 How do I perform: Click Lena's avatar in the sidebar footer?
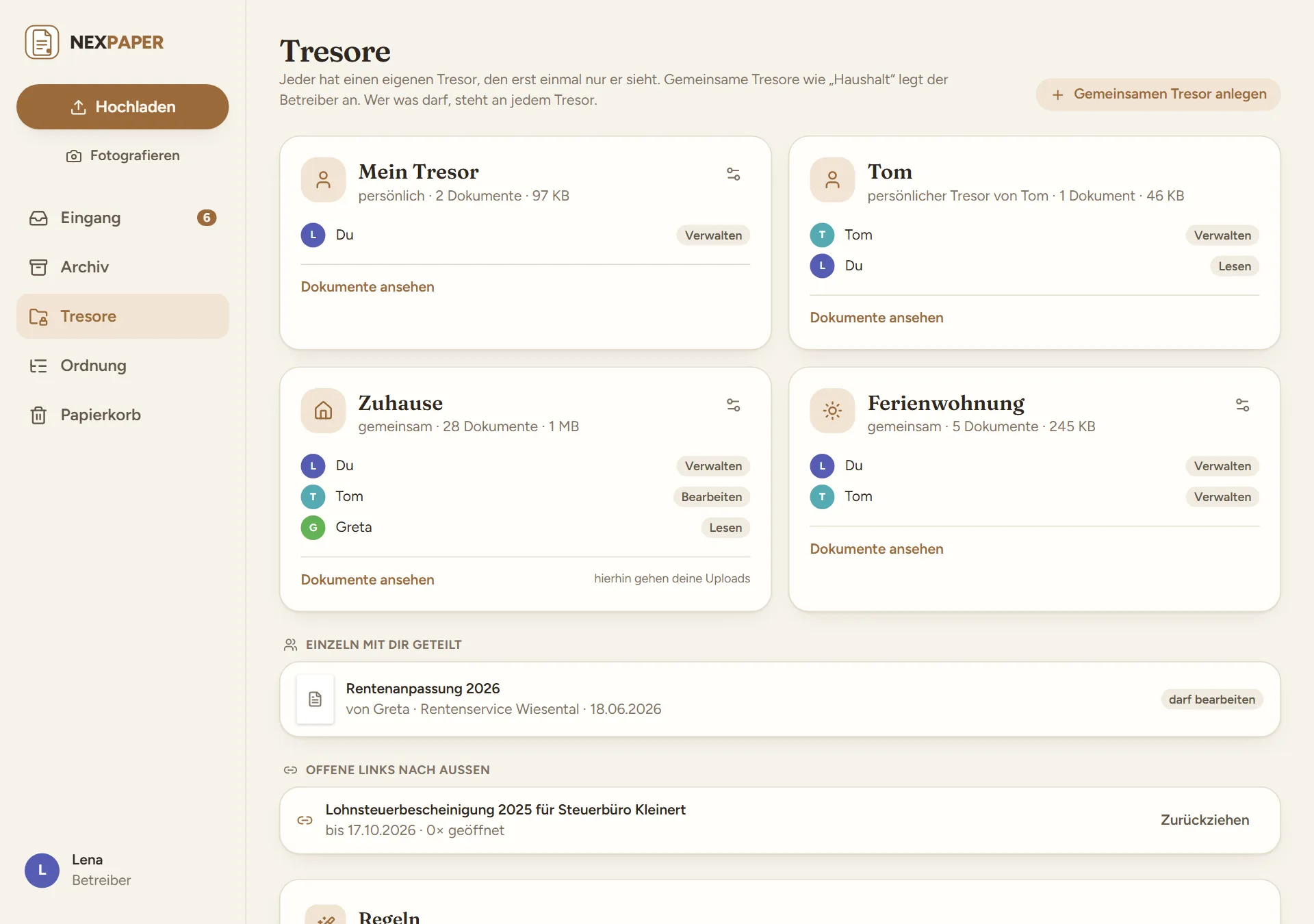point(42,870)
